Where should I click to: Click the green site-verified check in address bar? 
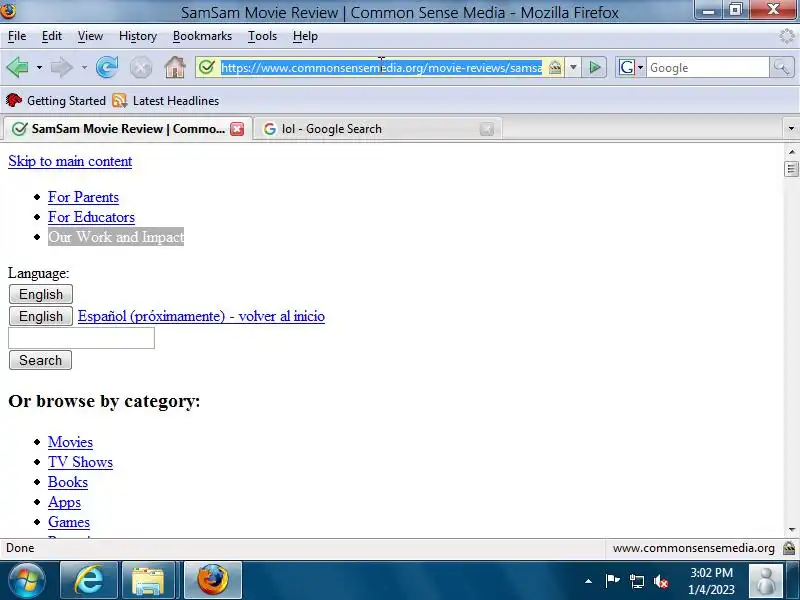click(207, 67)
